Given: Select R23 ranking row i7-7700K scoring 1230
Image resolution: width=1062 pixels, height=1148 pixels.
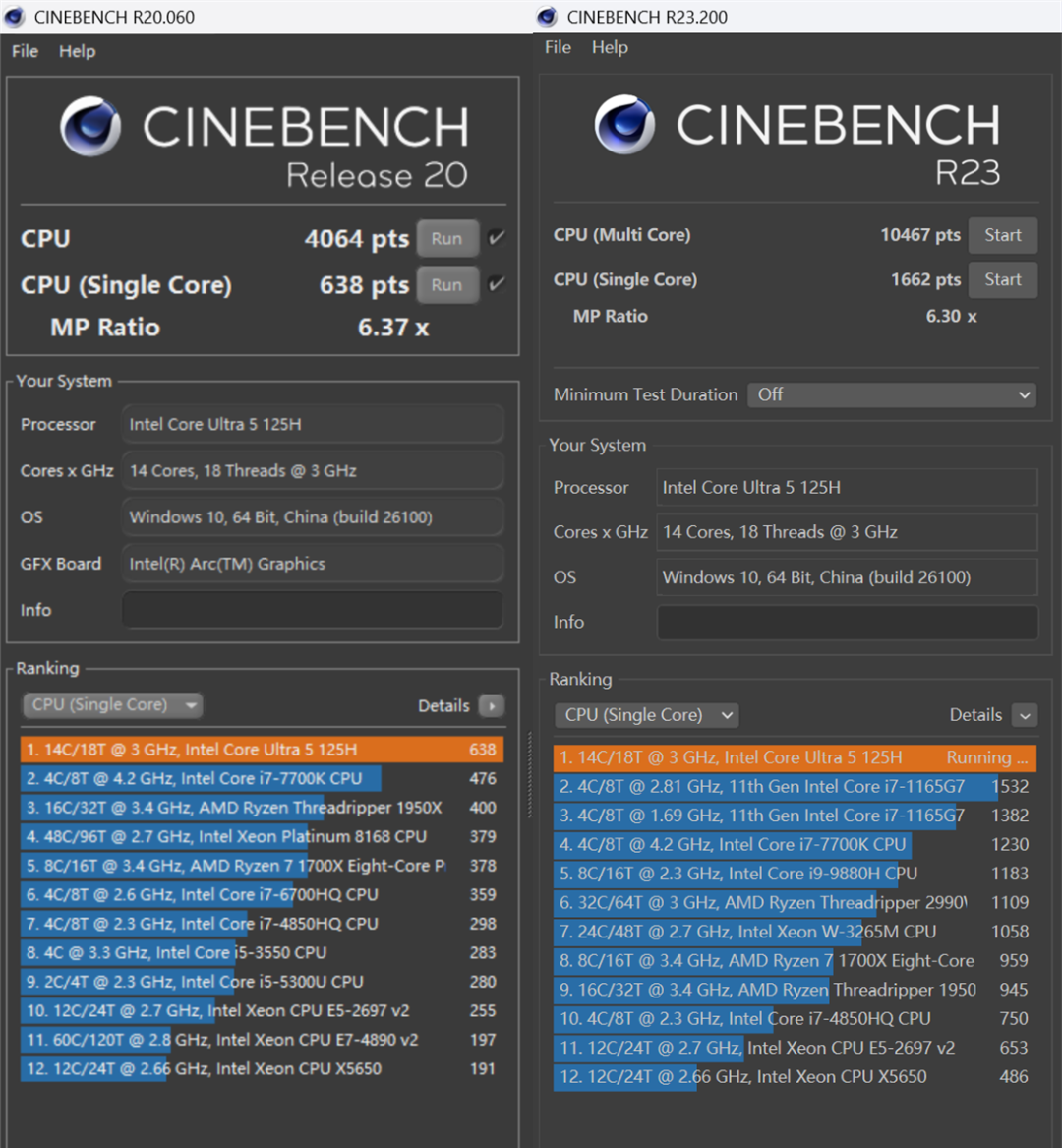Looking at the screenshot, I should click(795, 845).
